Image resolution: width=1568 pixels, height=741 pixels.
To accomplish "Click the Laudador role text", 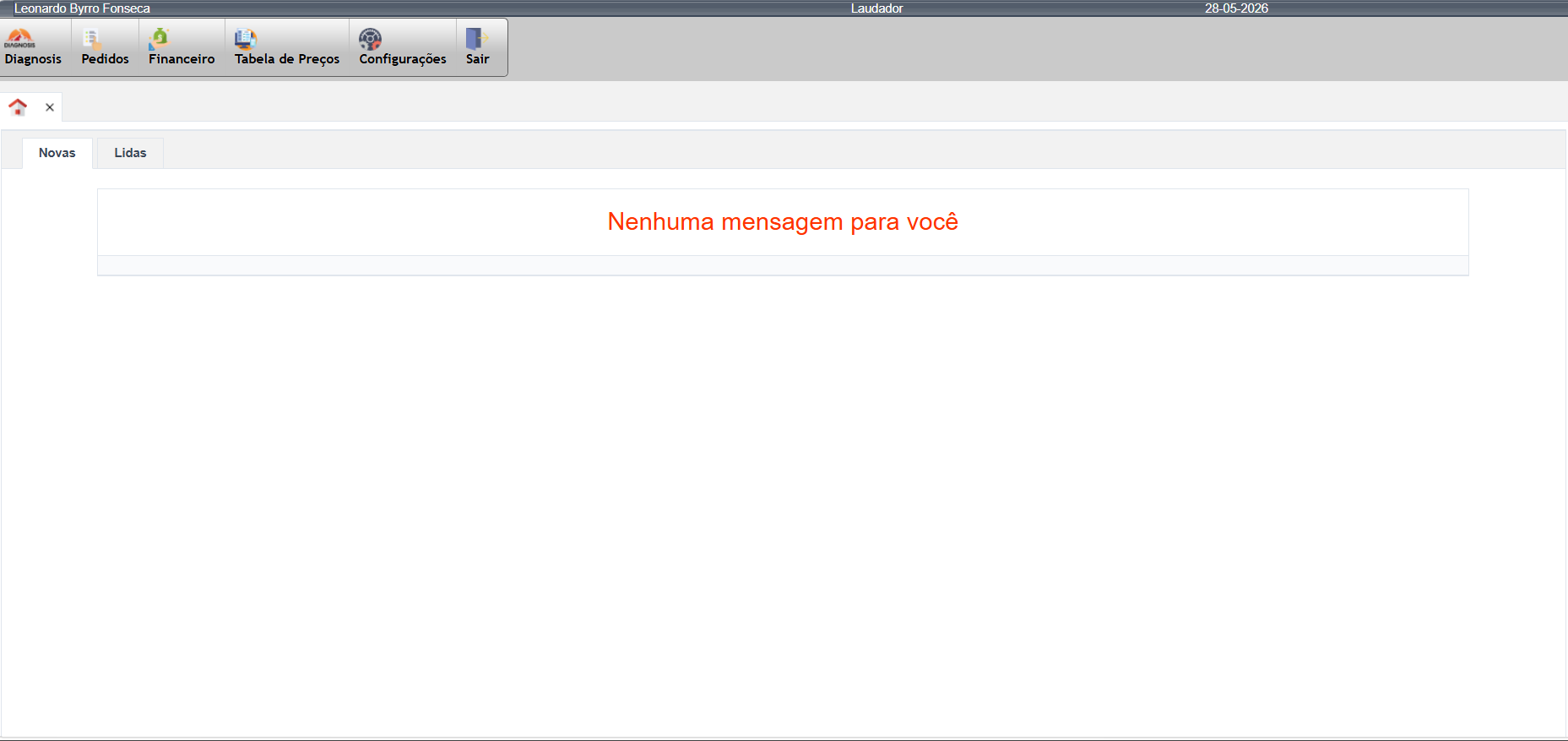I will [876, 8].
